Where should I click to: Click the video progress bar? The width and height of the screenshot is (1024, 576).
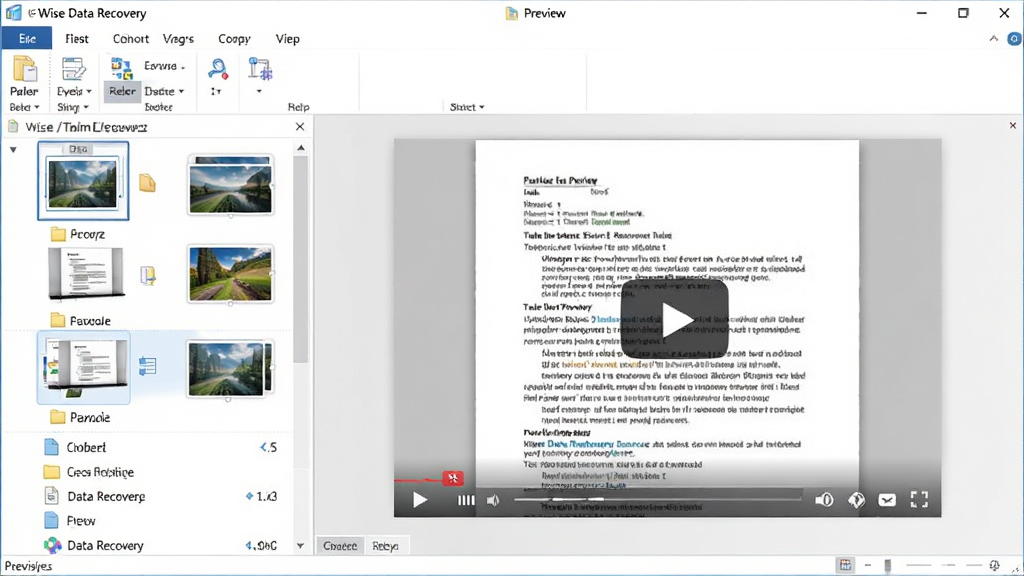tap(658, 500)
